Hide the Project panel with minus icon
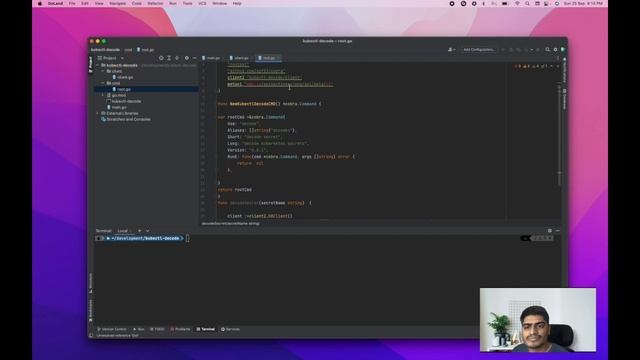 click(194, 58)
